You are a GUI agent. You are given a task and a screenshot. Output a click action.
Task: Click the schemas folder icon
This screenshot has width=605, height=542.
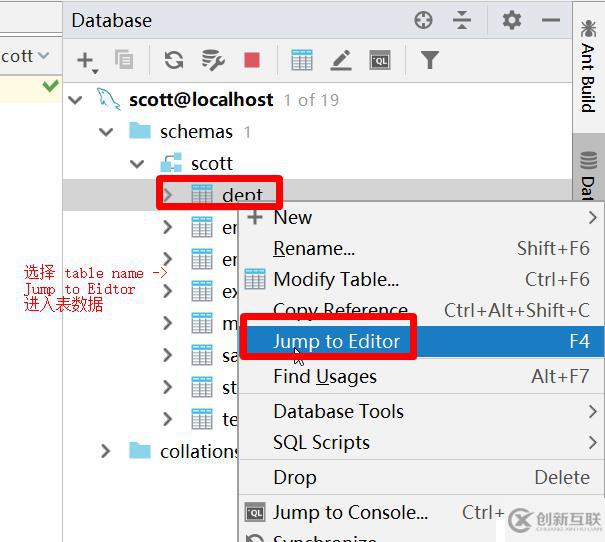(140, 131)
